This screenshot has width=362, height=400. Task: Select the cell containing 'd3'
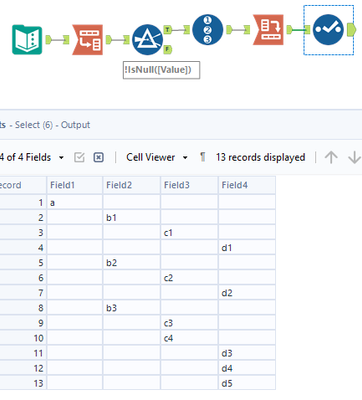247,353
